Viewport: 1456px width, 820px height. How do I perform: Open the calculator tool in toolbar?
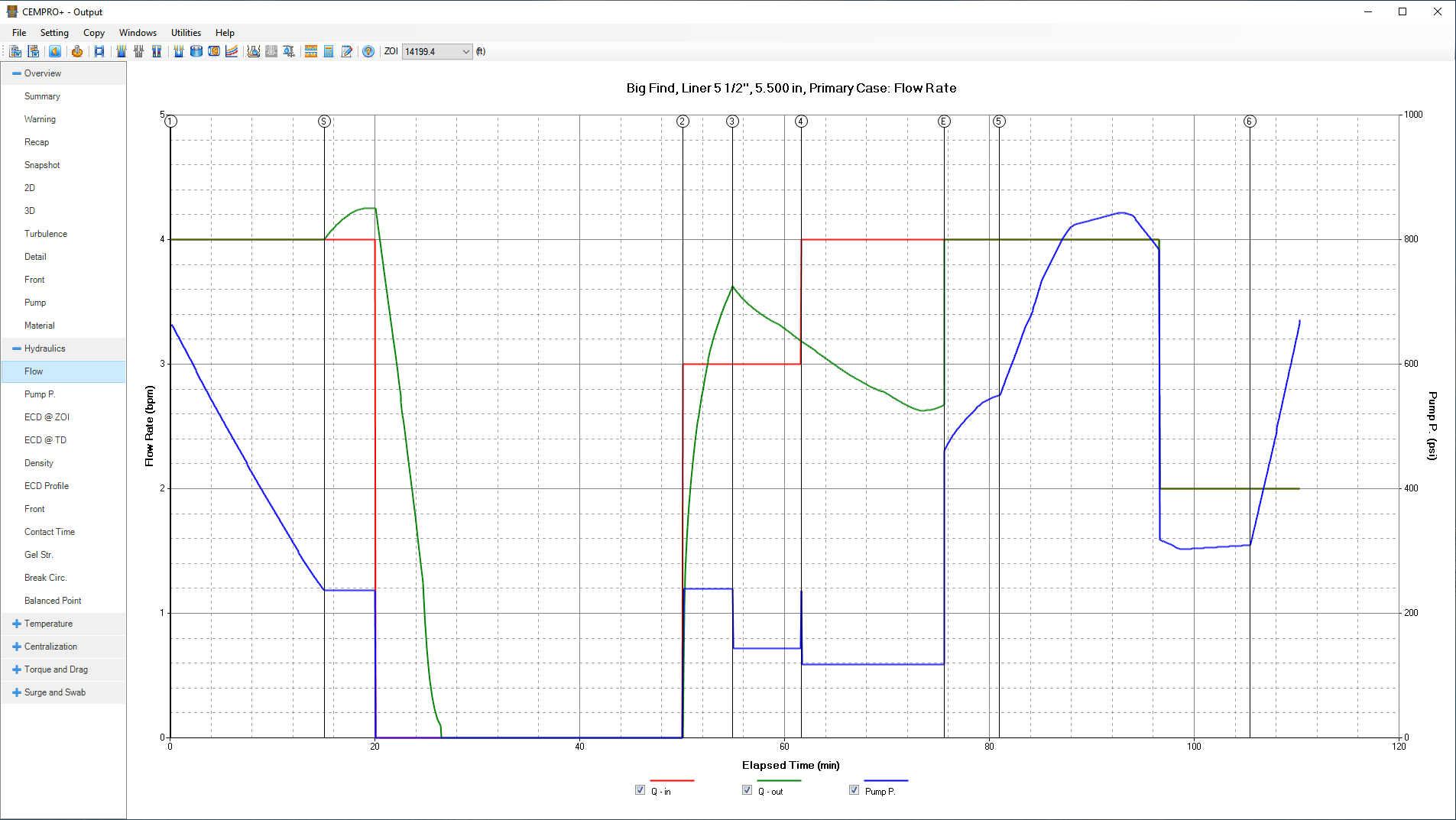[329, 52]
